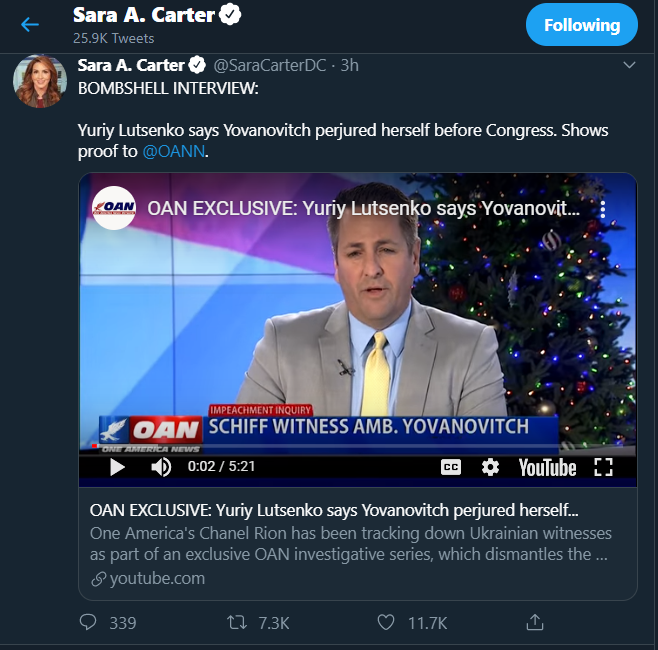
Task: Open the tweet options chevron menu
Action: 629,65
